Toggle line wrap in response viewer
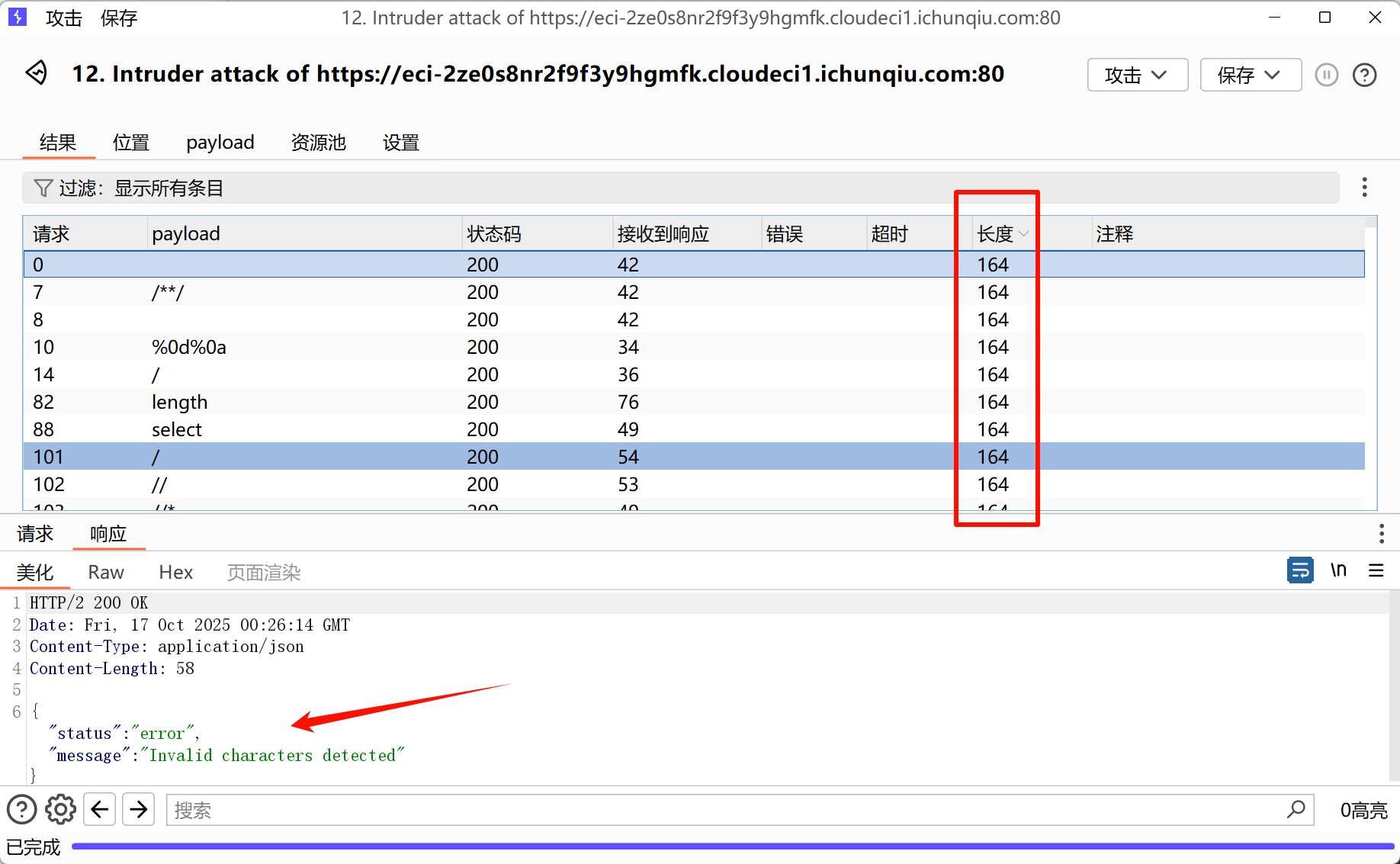This screenshot has width=1400, height=864. [x=1299, y=570]
